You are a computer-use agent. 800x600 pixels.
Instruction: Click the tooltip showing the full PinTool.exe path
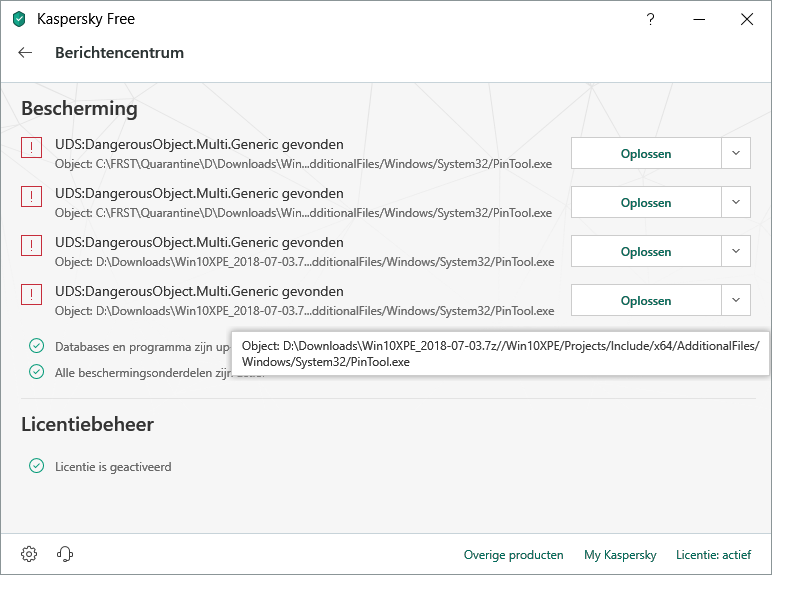(500, 354)
